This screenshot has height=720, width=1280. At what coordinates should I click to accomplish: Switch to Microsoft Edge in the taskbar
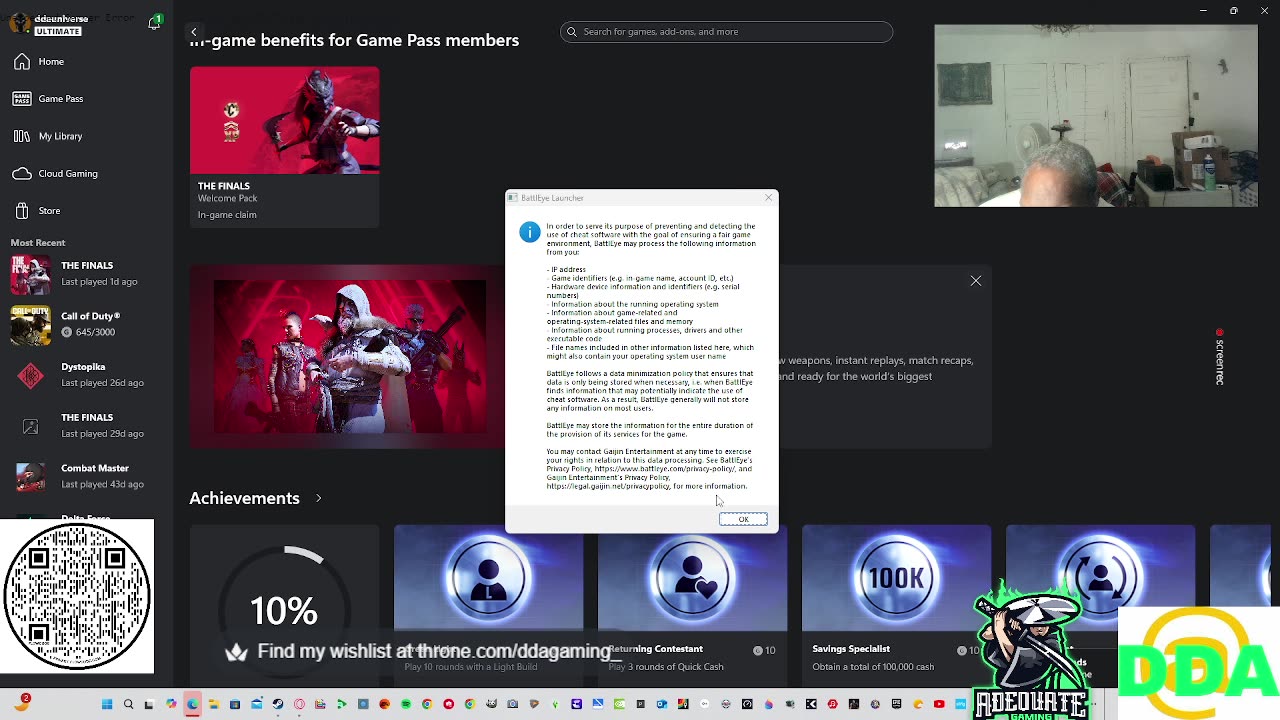(x=192, y=705)
